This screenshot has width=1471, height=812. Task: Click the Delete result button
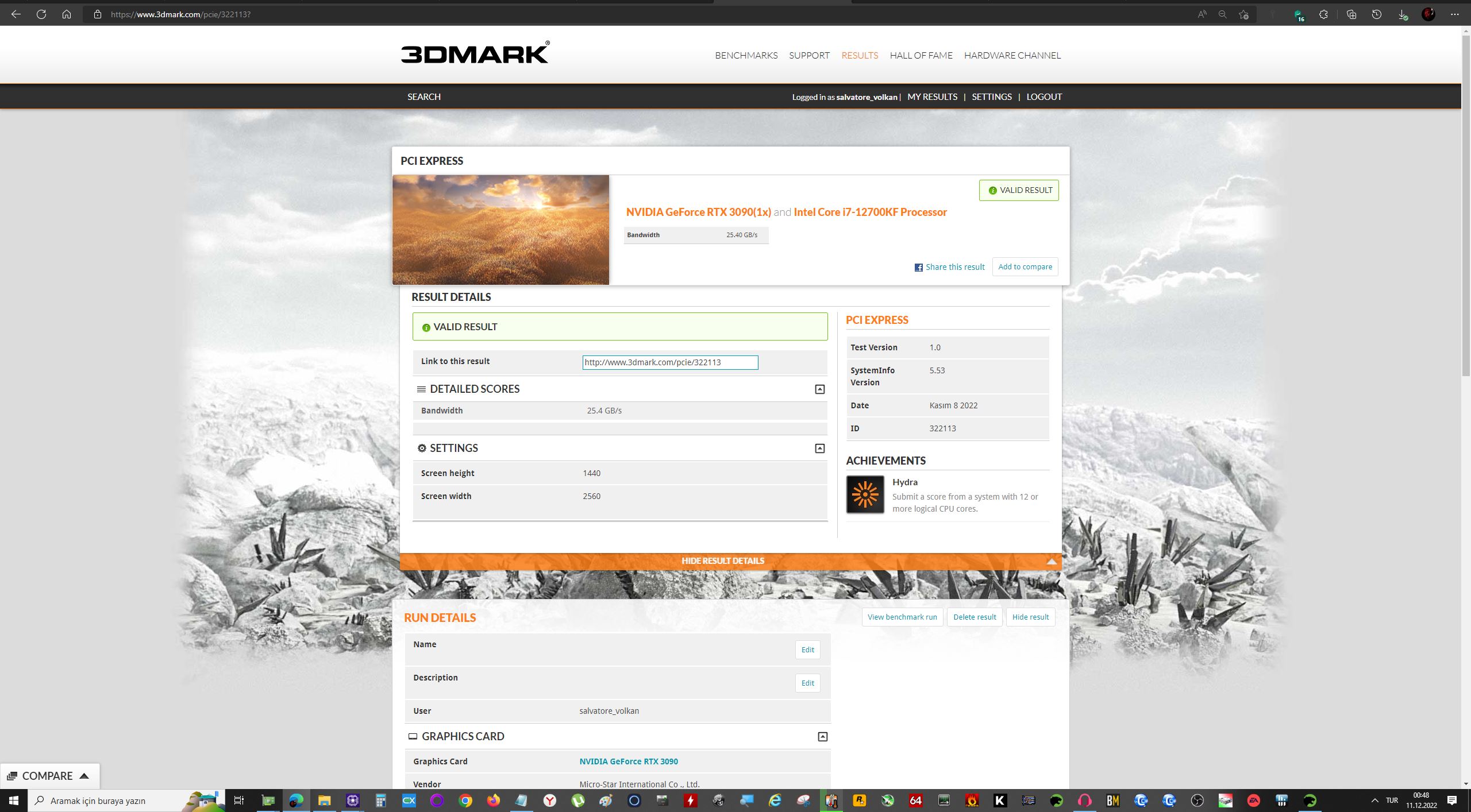pyautogui.click(x=975, y=617)
